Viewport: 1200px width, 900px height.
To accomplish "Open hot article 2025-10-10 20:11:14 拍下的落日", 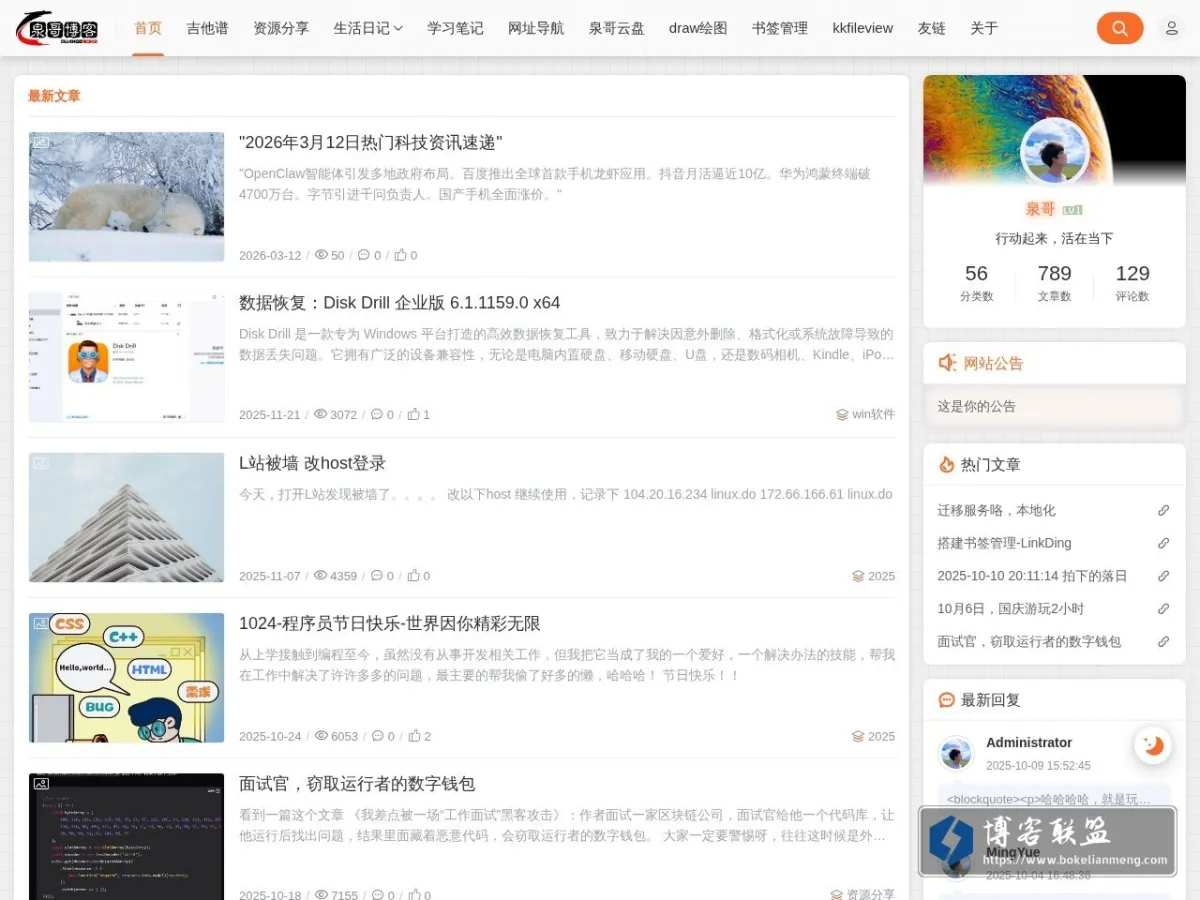I will coord(1032,576).
